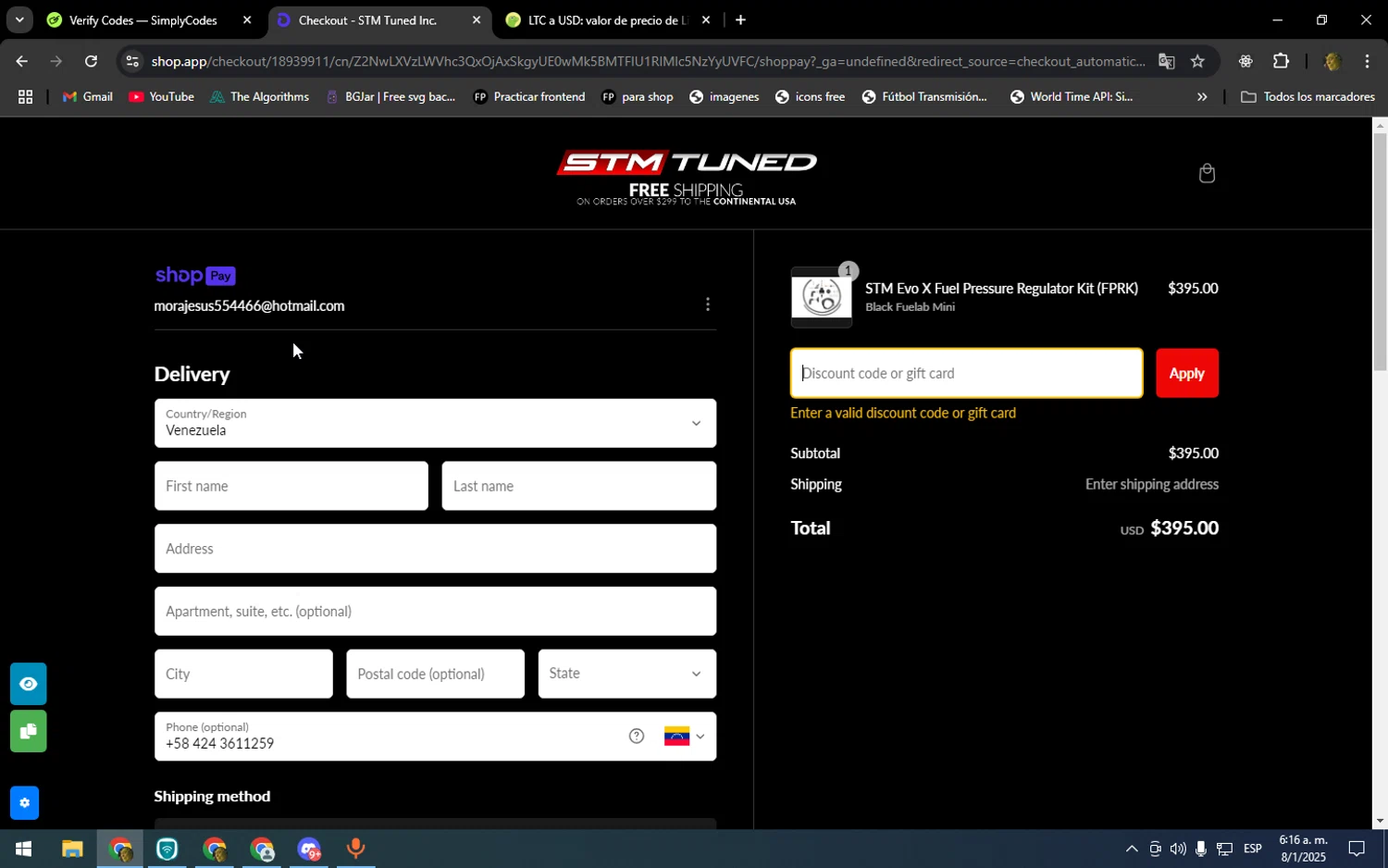Screen dimensions: 1388x868
Task: Open BGJar free svg bookmark
Action: tap(390, 96)
